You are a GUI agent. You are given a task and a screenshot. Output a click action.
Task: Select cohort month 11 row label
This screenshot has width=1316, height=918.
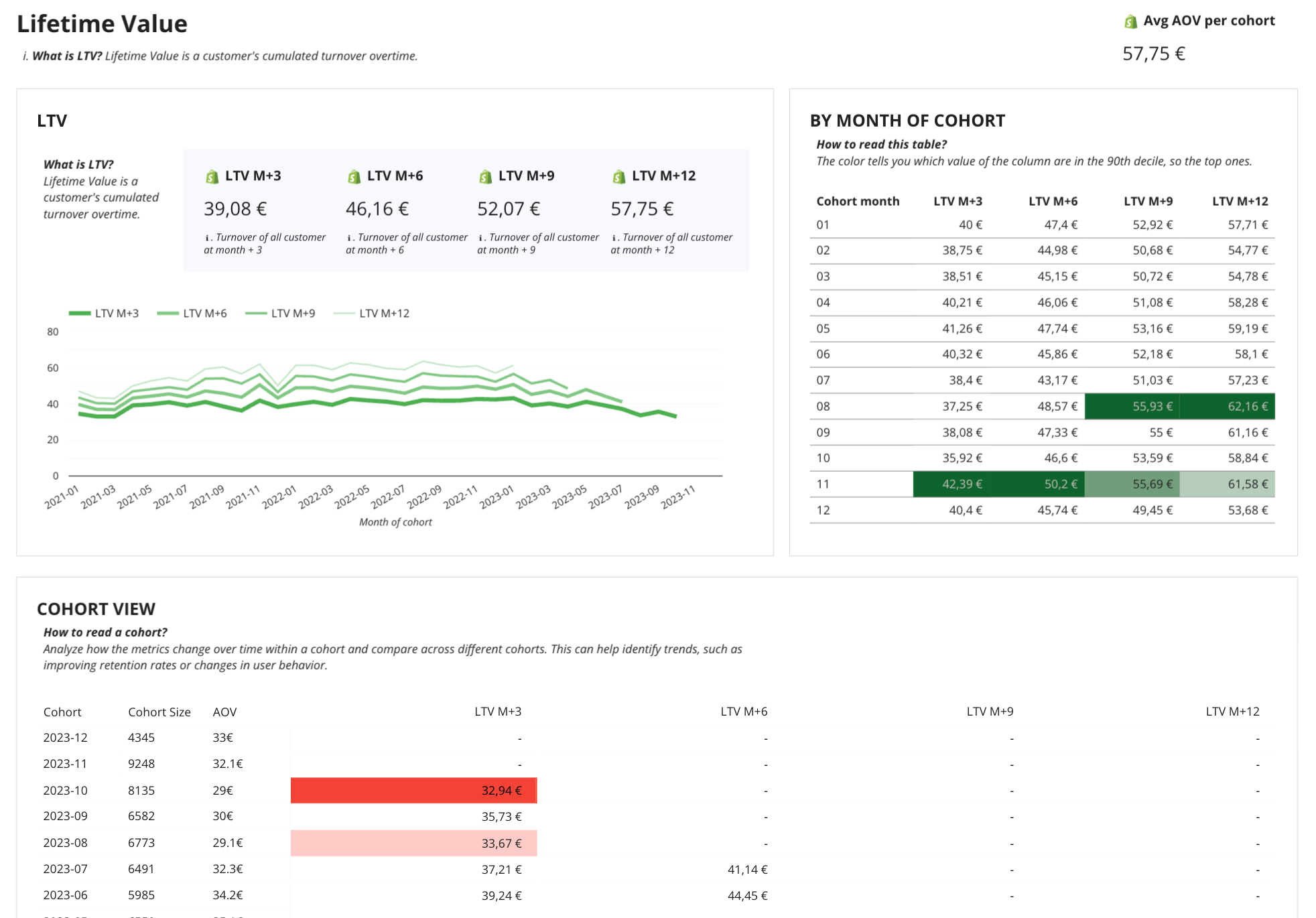(823, 484)
